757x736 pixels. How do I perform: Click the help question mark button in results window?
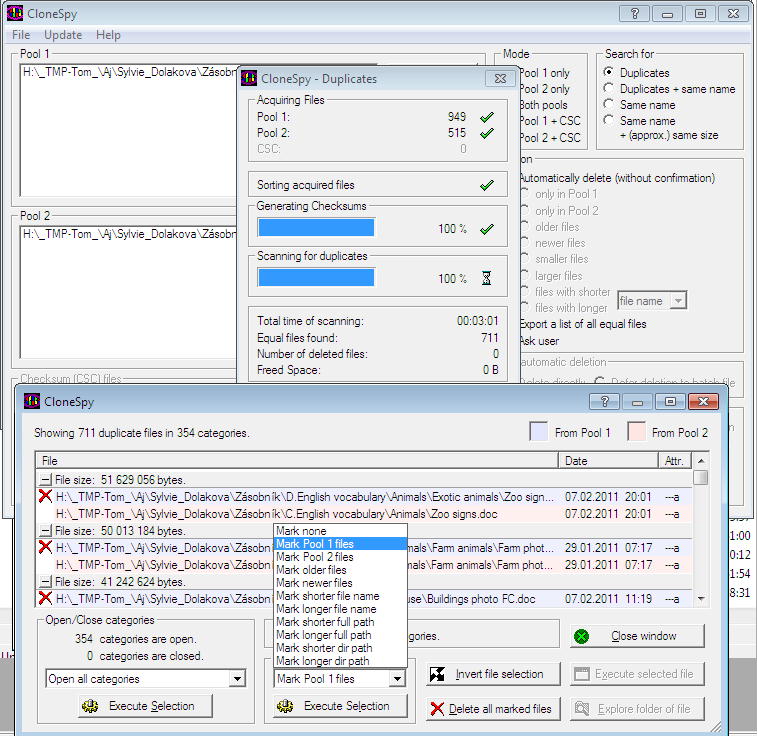coord(605,402)
